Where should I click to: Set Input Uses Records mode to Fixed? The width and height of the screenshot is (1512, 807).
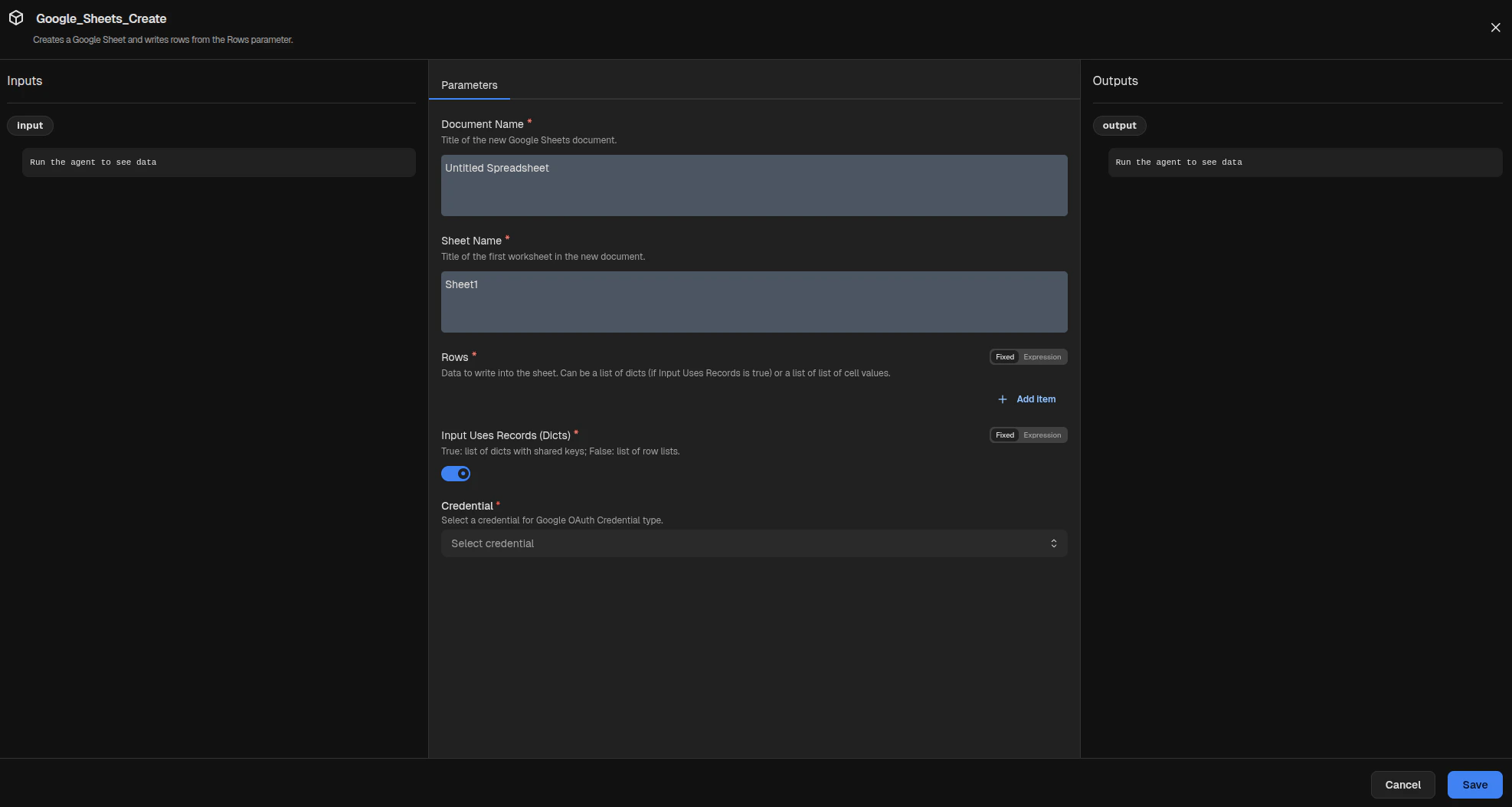pyautogui.click(x=1004, y=435)
